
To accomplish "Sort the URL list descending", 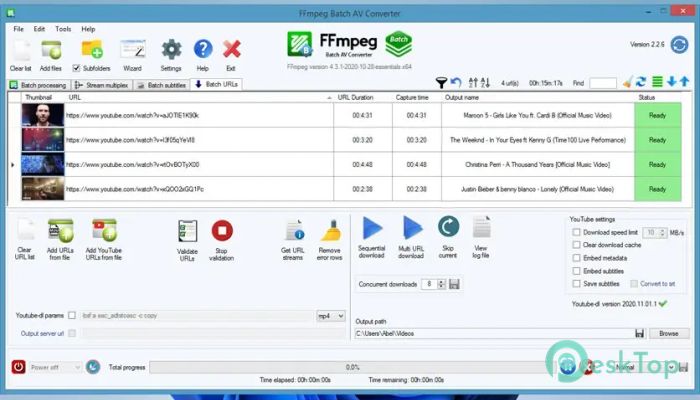I will coord(485,83).
